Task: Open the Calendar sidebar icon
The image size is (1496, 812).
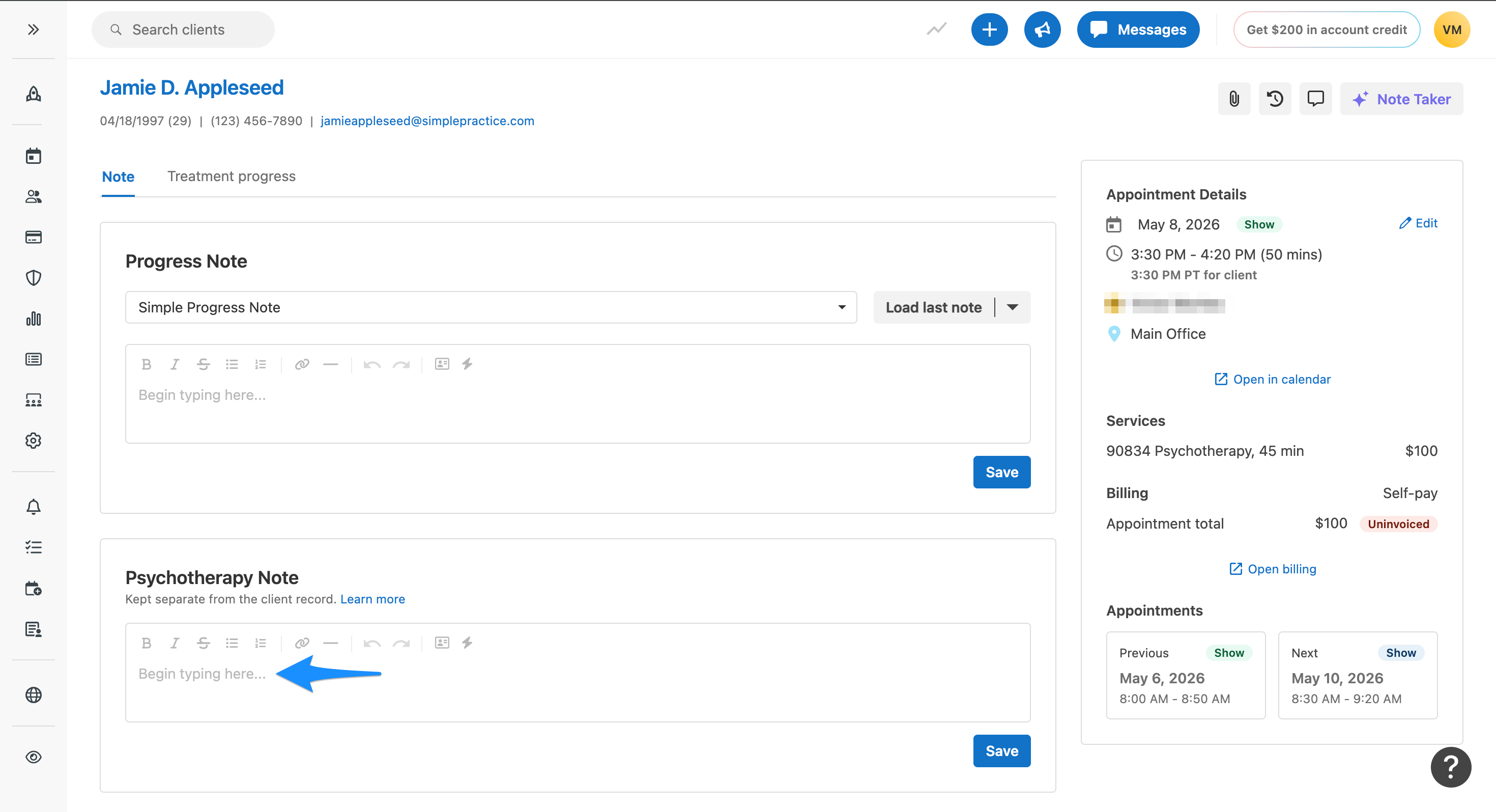Action: (33, 156)
